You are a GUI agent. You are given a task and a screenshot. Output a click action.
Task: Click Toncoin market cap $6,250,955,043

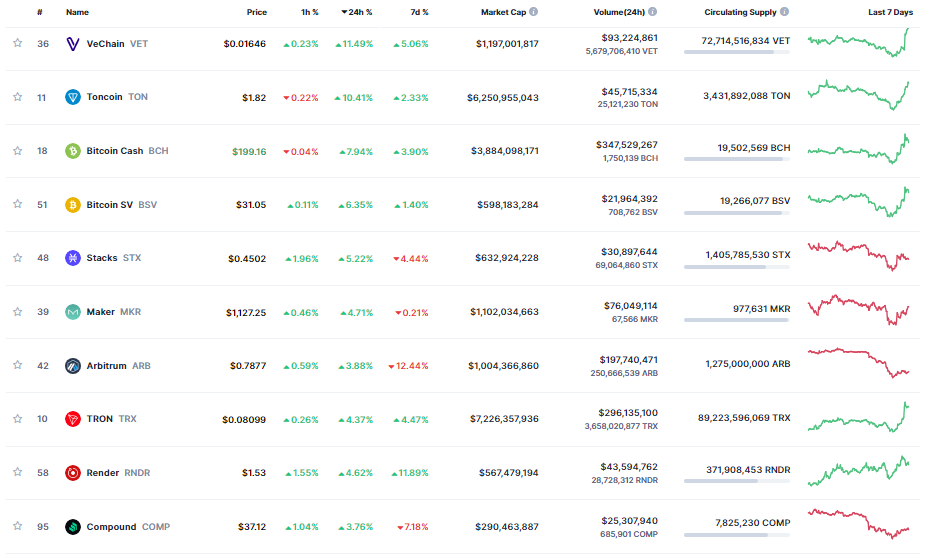point(503,98)
